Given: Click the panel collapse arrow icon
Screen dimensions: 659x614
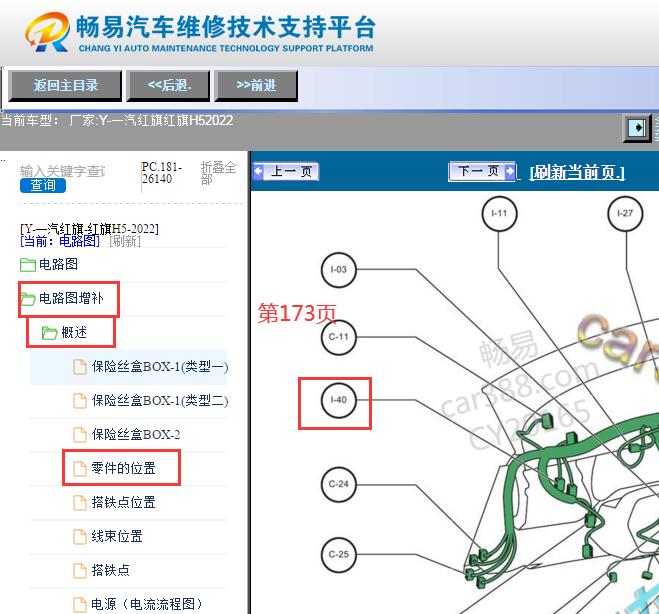Looking at the screenshot, I should click(x=637, y=128).
